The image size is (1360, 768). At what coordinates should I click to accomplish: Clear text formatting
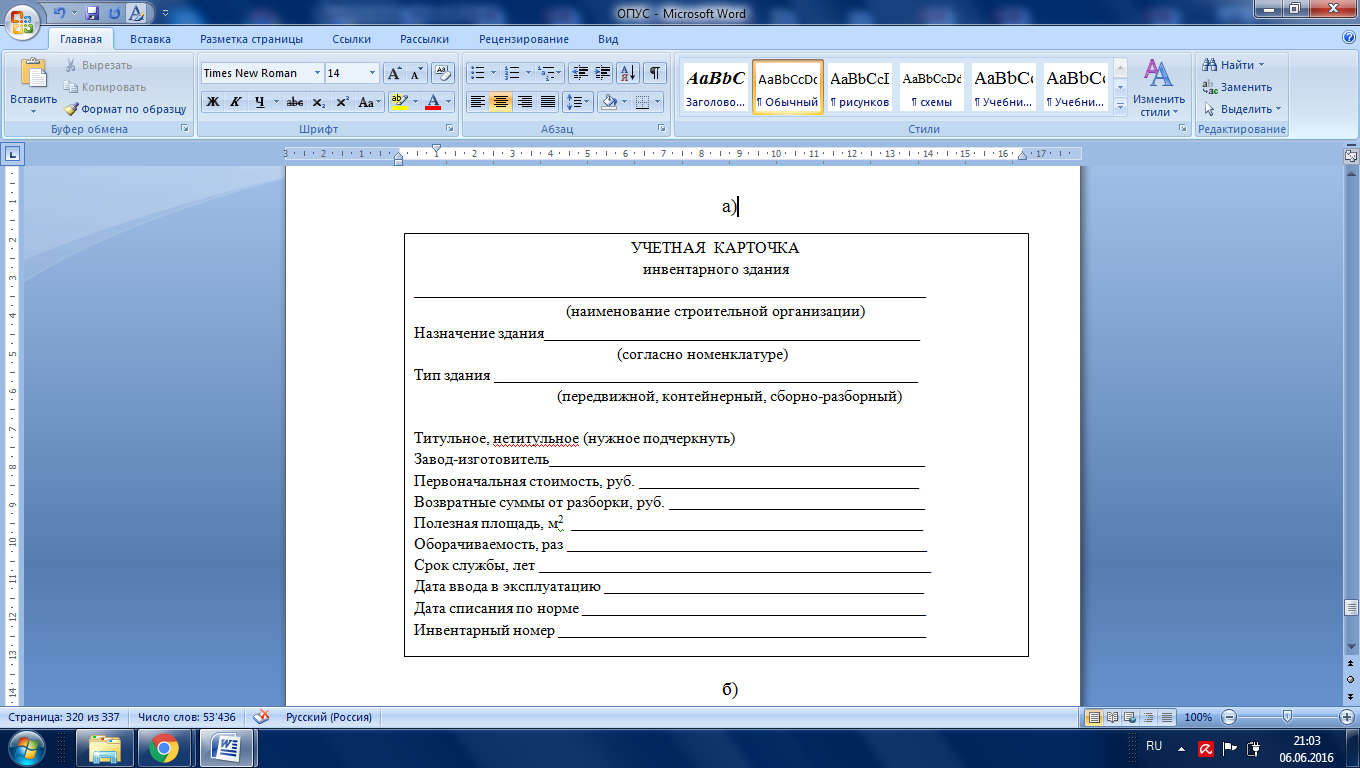click(444, 73)
